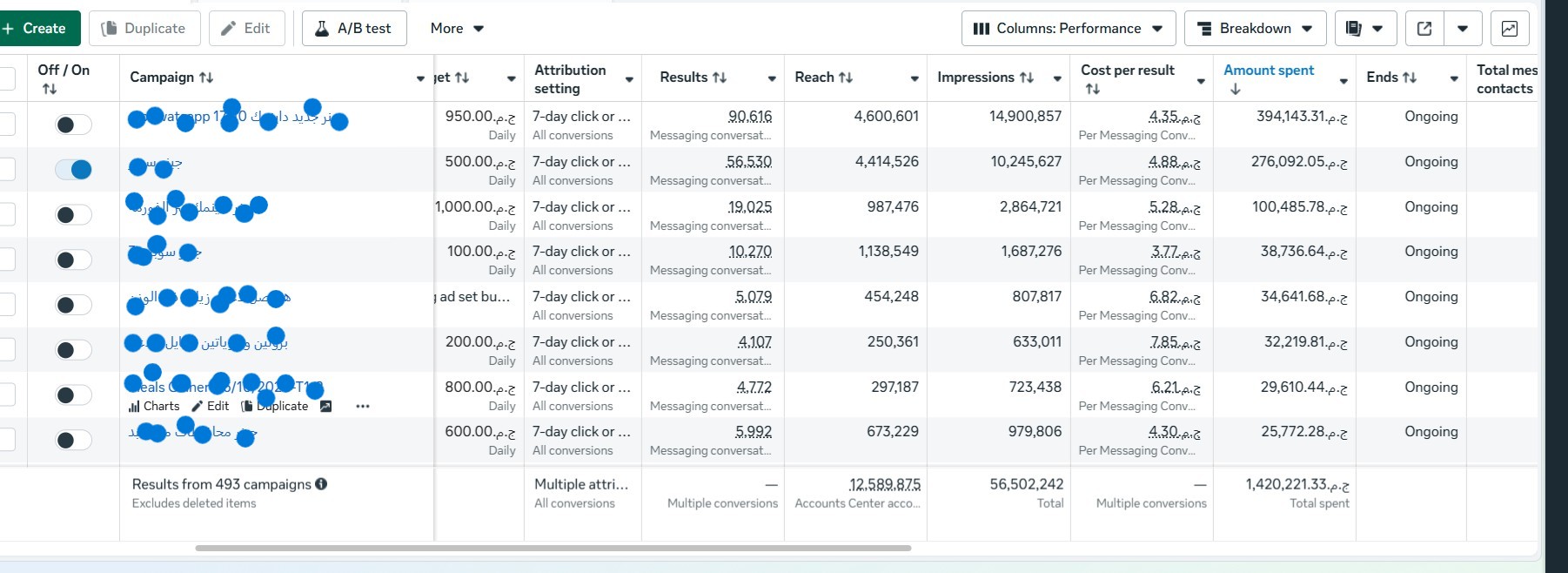Open the Results column header options arrow

point(771,79)
